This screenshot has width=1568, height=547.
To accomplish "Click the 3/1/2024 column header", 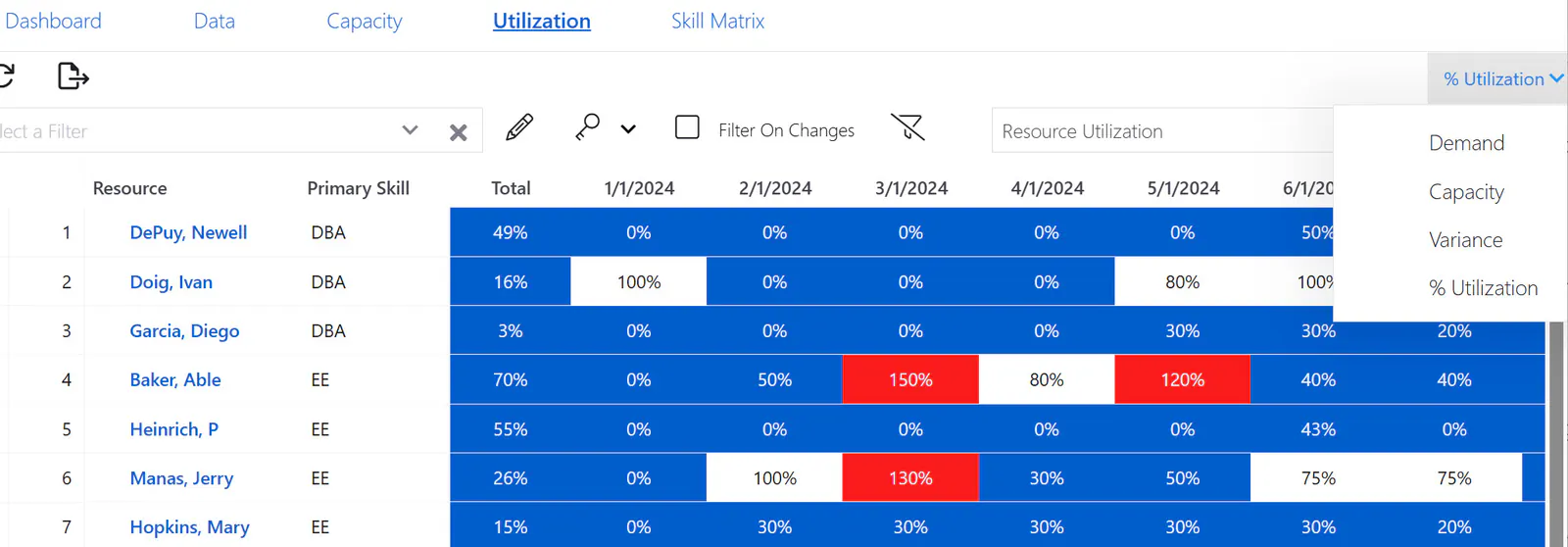I will tap(911, 188).
